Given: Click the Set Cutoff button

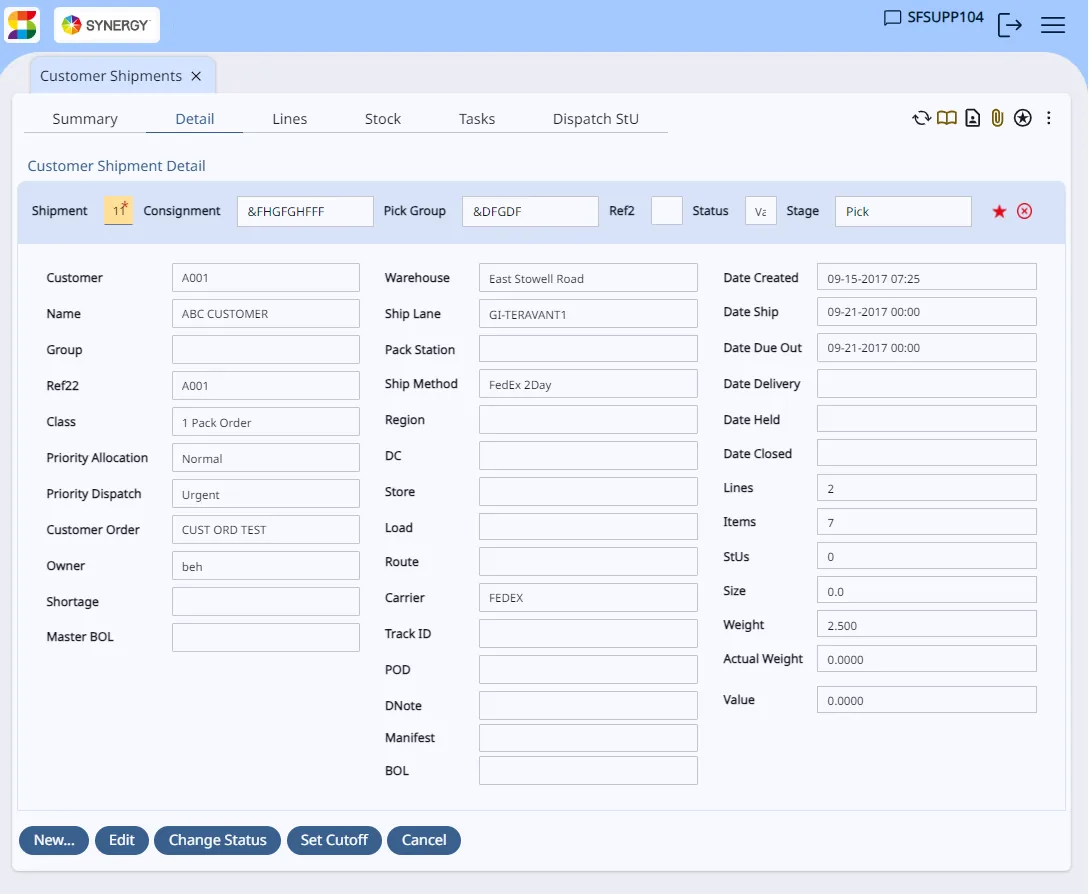Looking at the screenshot, I should 334,840.
